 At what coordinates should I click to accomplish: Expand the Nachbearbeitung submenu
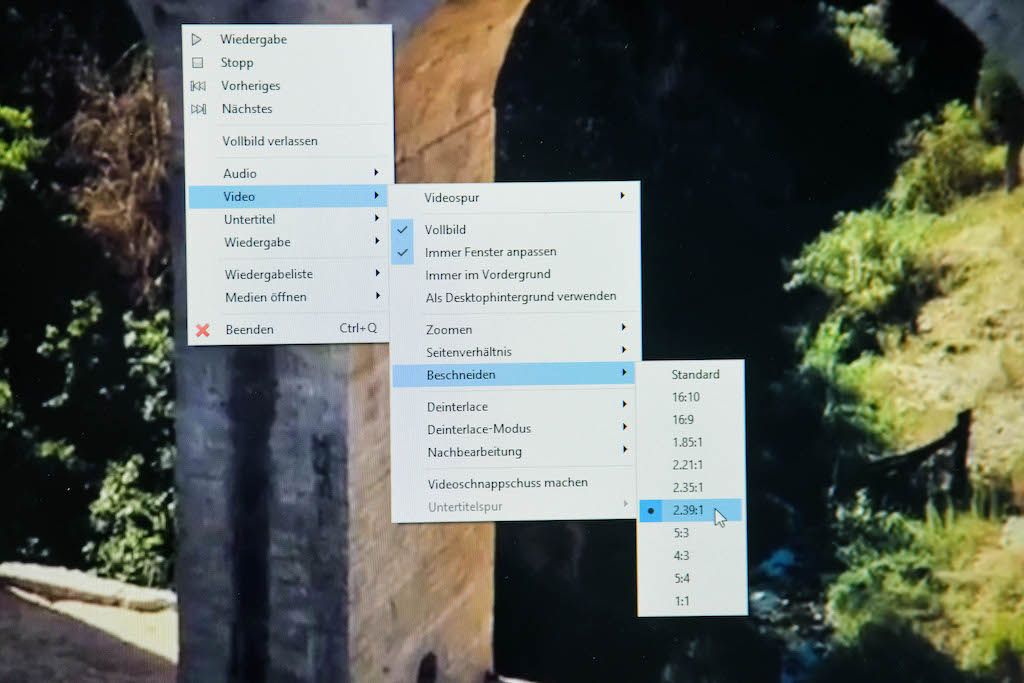(x=515, y=452)
